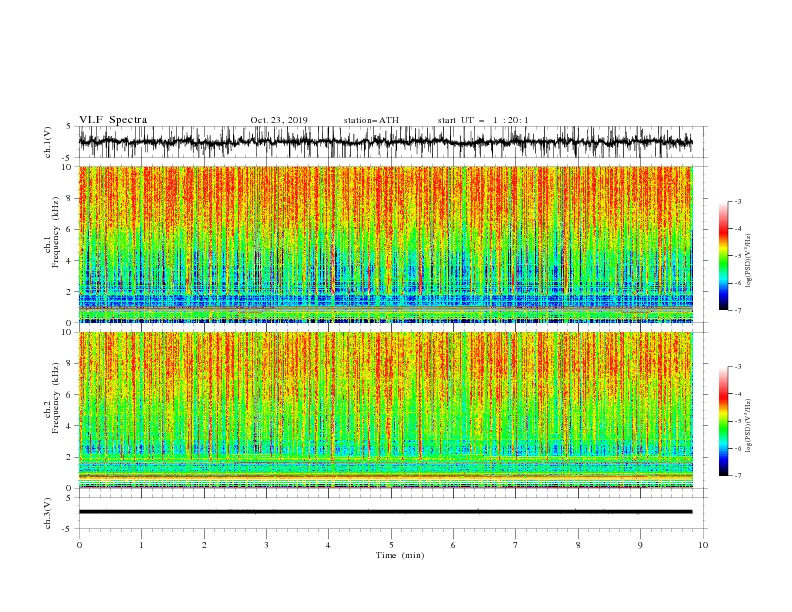Click time axis tick label "8"
This screenshot has width=792, height=612.
click(x=578, y=545)
